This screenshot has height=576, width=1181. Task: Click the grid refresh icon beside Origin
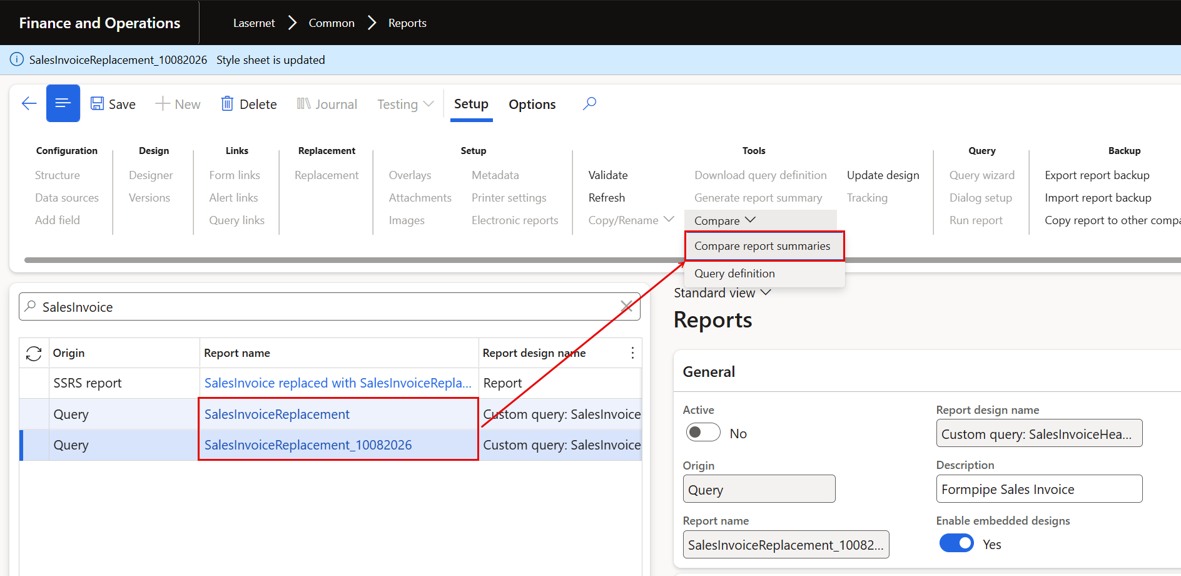click(33, 353)
